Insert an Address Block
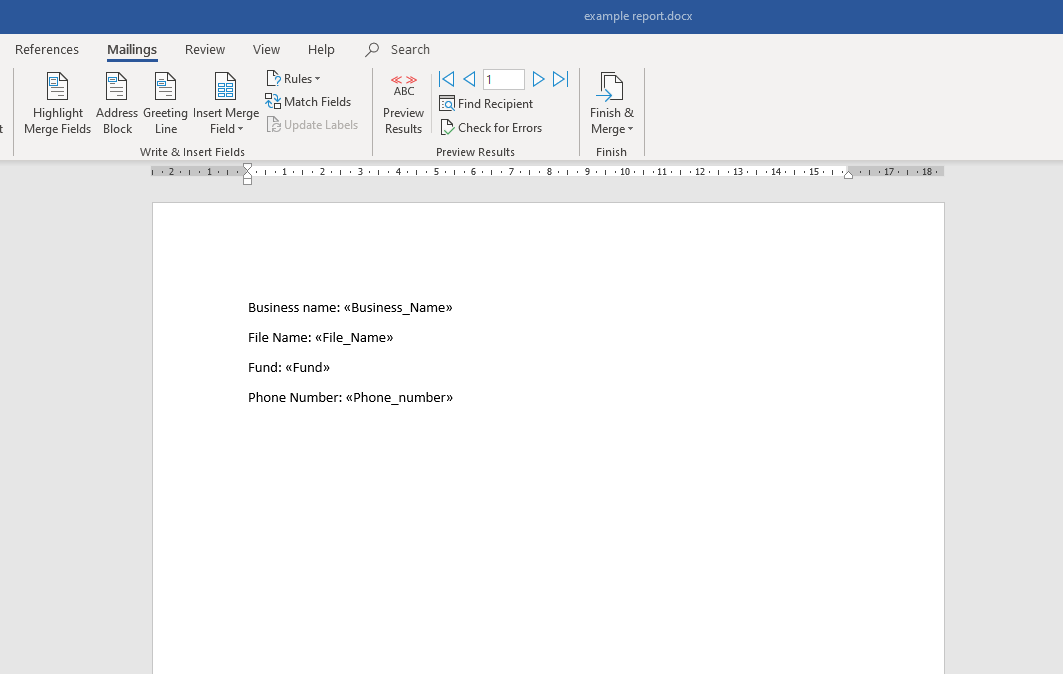 click(x=117, y=104)
